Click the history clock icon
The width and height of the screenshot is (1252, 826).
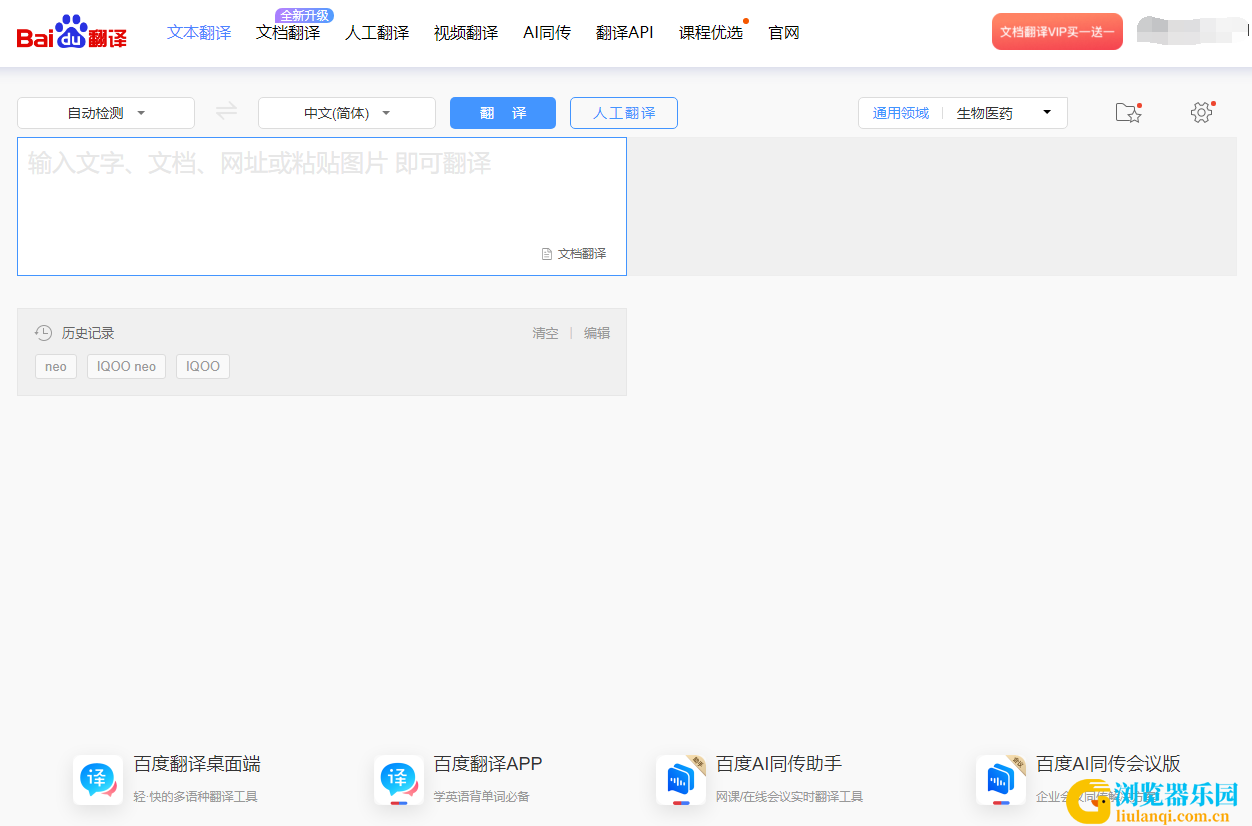click(44, 333)
